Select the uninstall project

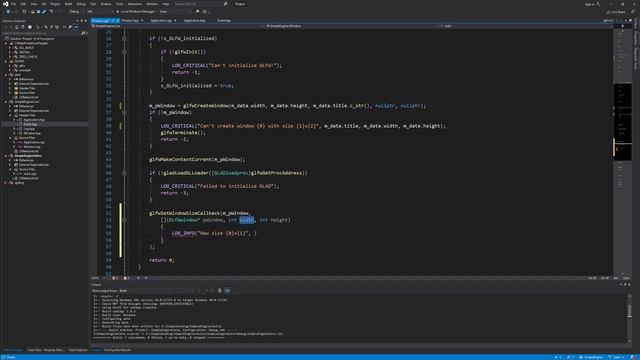pos(24,70)
